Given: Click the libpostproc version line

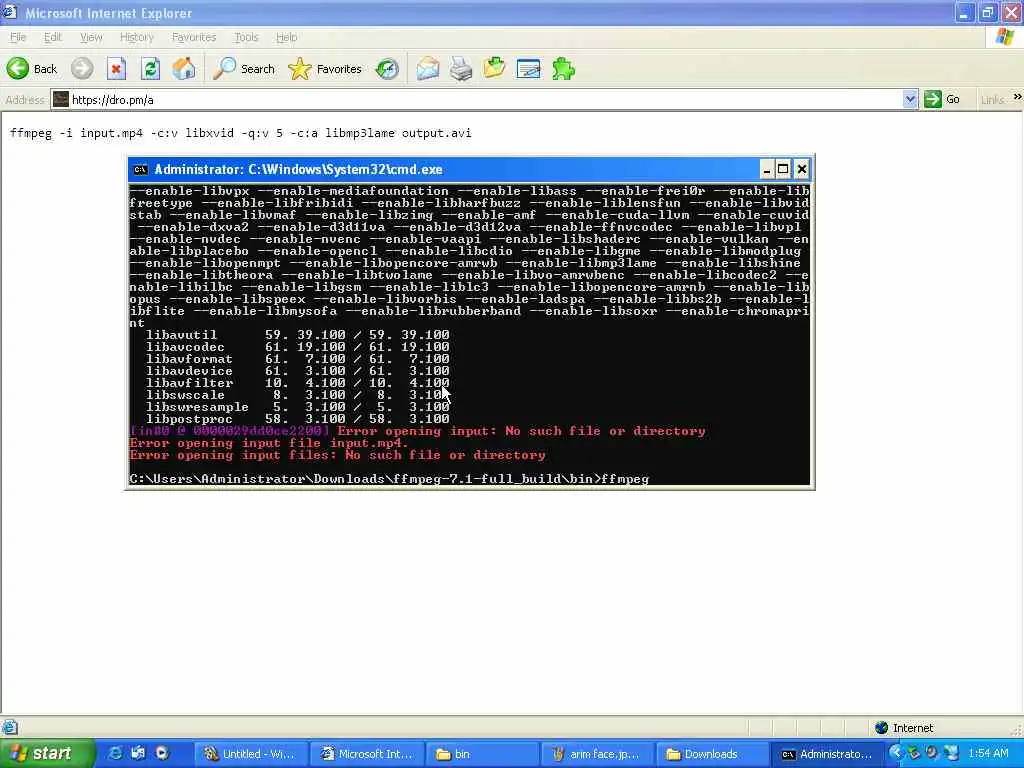Looking at the screenshot, I should 297,419.
